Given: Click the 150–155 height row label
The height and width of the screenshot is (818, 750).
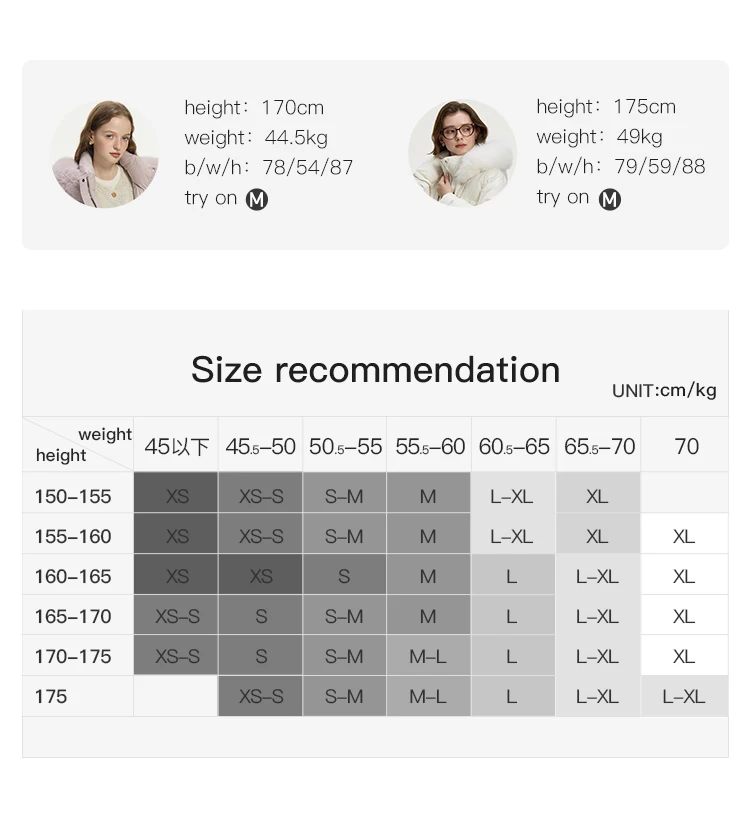Looking at the screenshot, I should click(73, 497).
